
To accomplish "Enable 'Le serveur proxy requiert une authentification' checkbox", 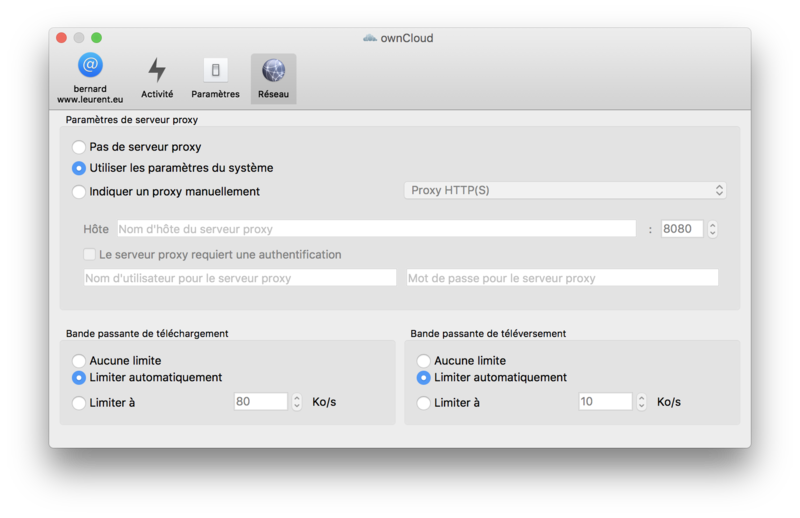I will tap(91, 255).
